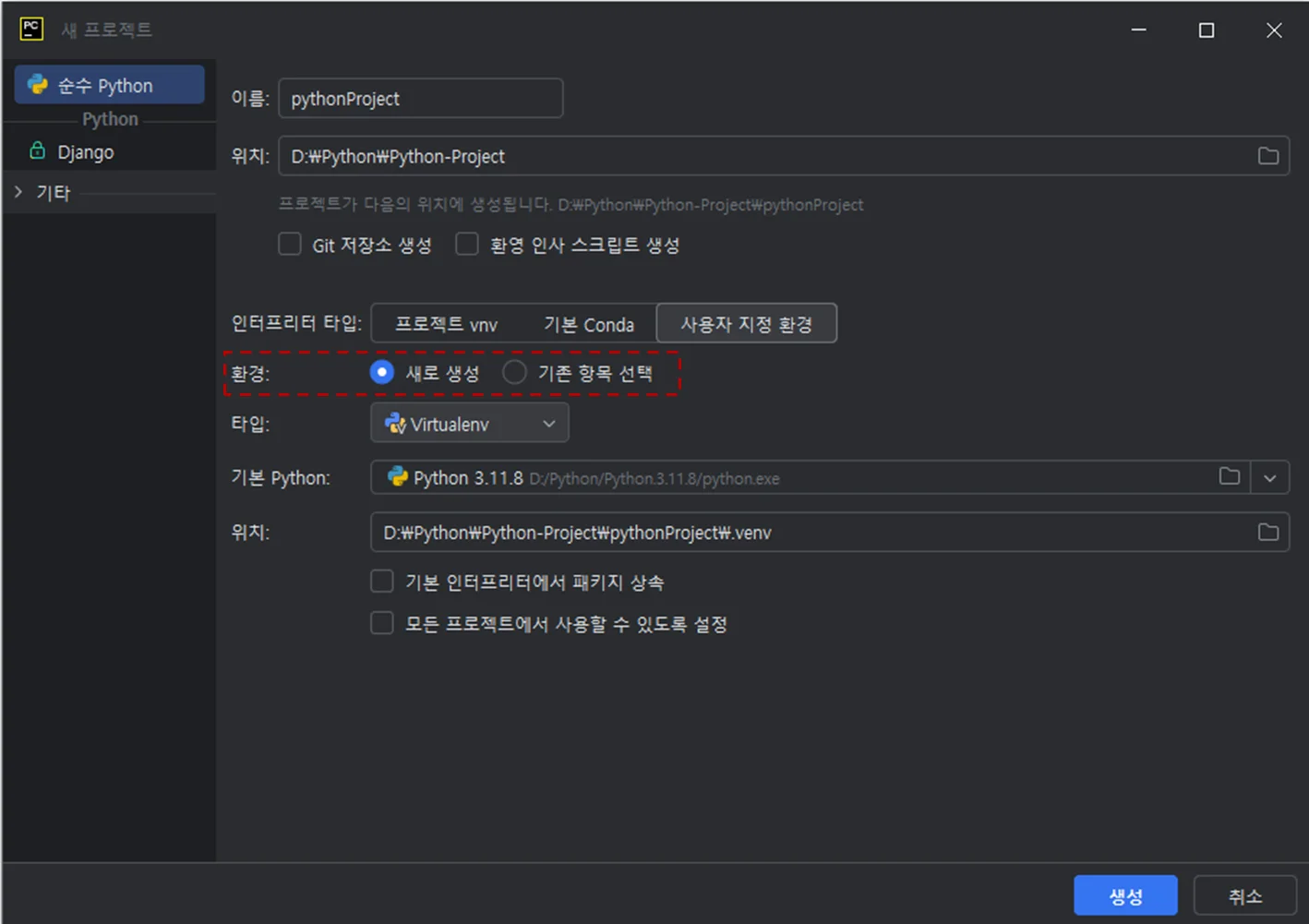Image resolution: width=1309 pixels, height=924 pixels.
Task: Choose the 기존 항목 선택 radio button
Action: 514,372
